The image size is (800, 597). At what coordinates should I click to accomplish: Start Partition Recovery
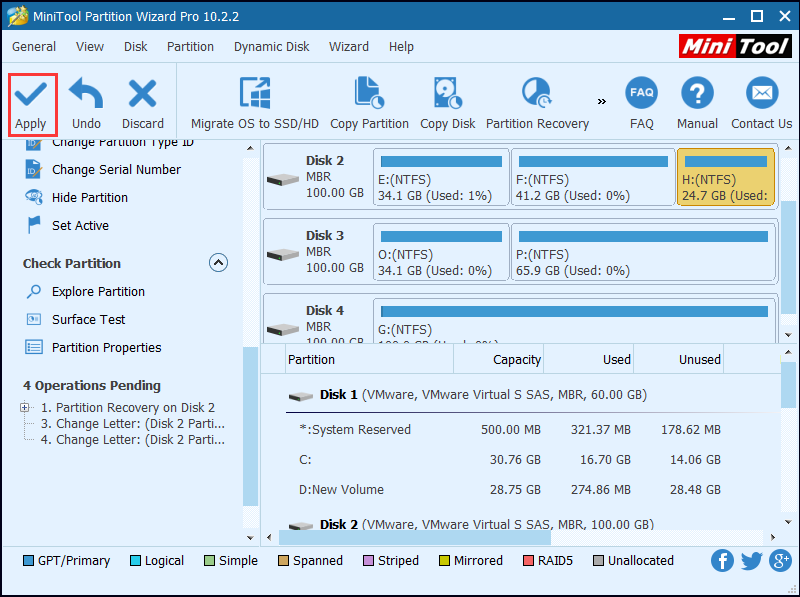[x=537, y=105]
